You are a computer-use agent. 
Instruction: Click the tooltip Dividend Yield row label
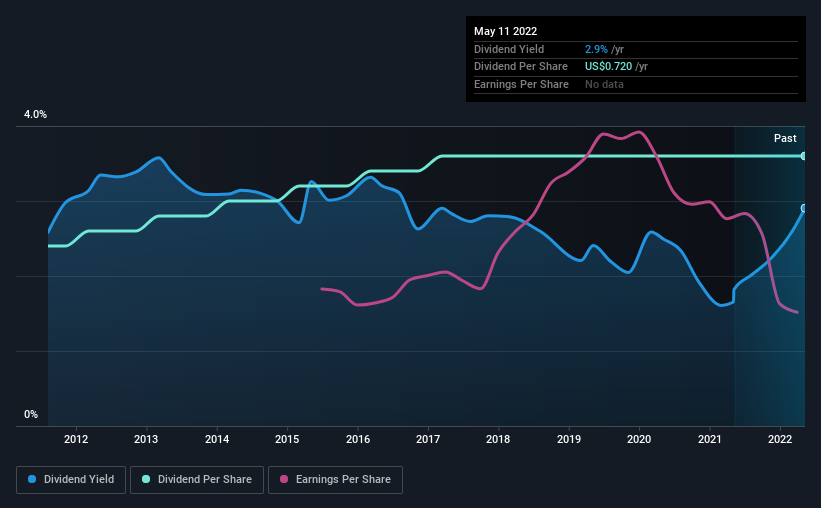[x=509, y=49]
